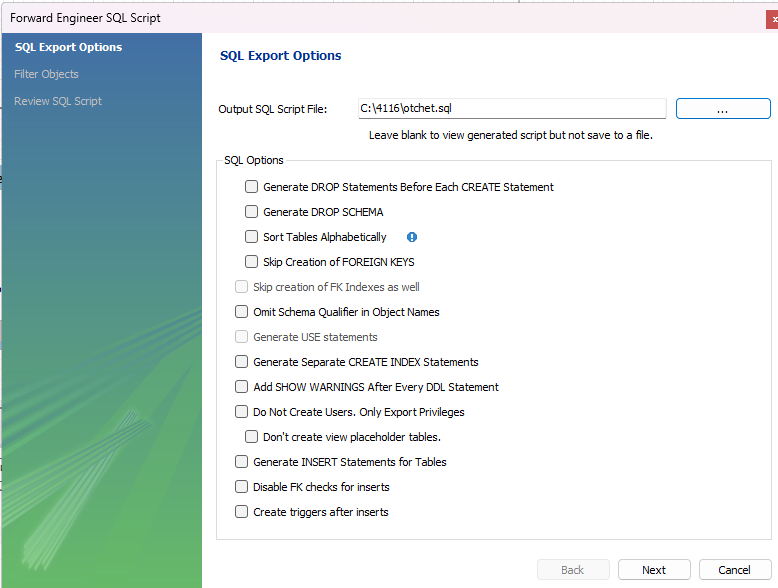Click the disabled Generate USE statements checkbox
Screen dimensions: 778x588
click(x=242, y=337)
